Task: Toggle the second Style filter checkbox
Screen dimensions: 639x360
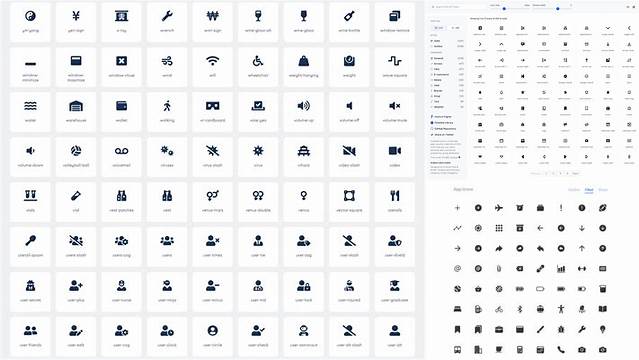Action: point(432,46)
